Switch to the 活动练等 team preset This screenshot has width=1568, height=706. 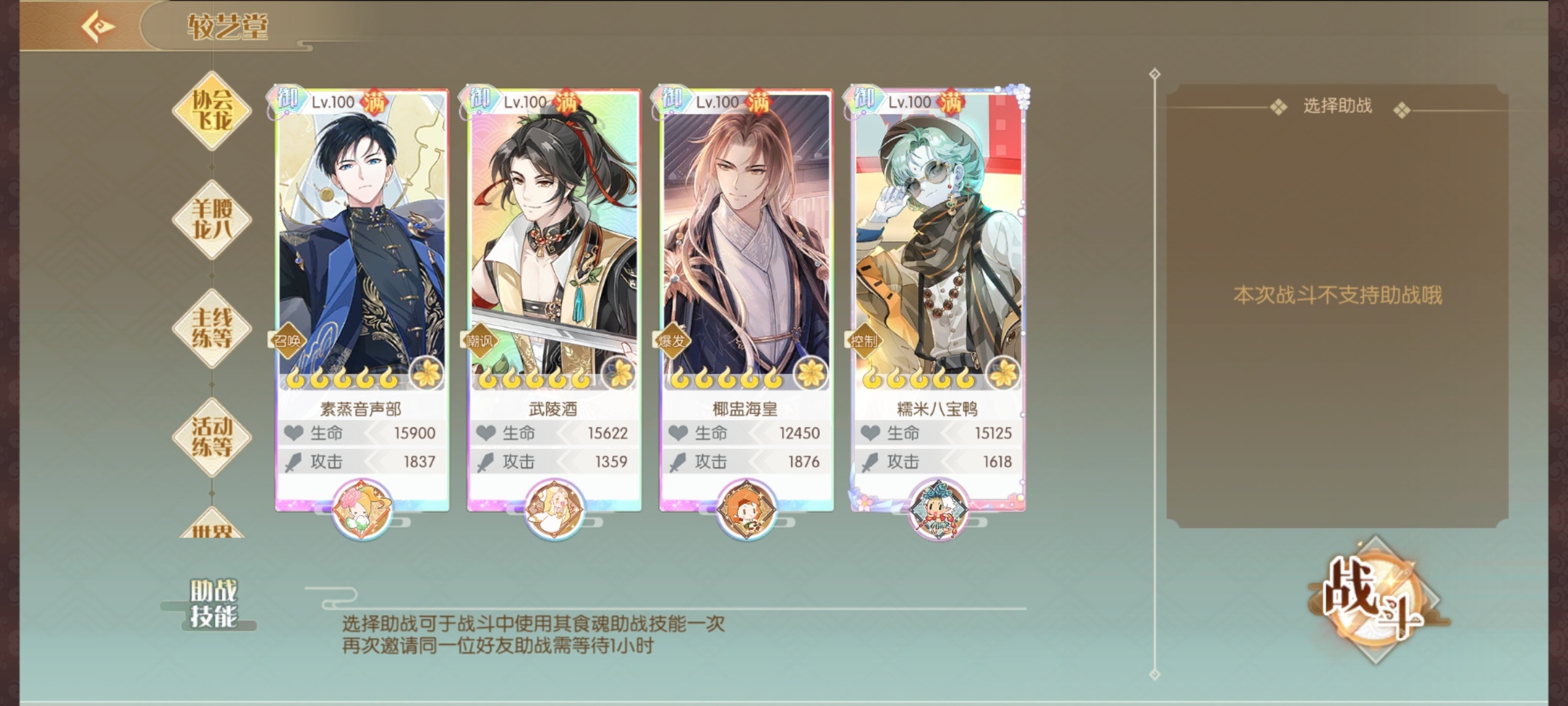coord(211,437)
